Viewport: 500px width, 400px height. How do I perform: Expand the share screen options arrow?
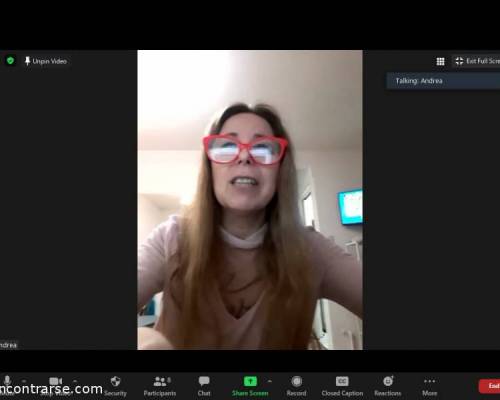270,381
